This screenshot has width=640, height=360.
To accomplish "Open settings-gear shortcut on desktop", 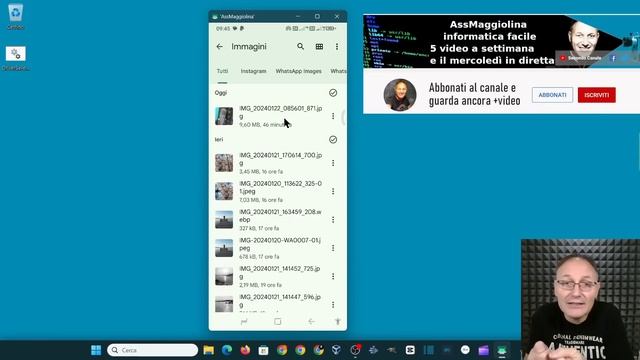I will tap(16, 58).
